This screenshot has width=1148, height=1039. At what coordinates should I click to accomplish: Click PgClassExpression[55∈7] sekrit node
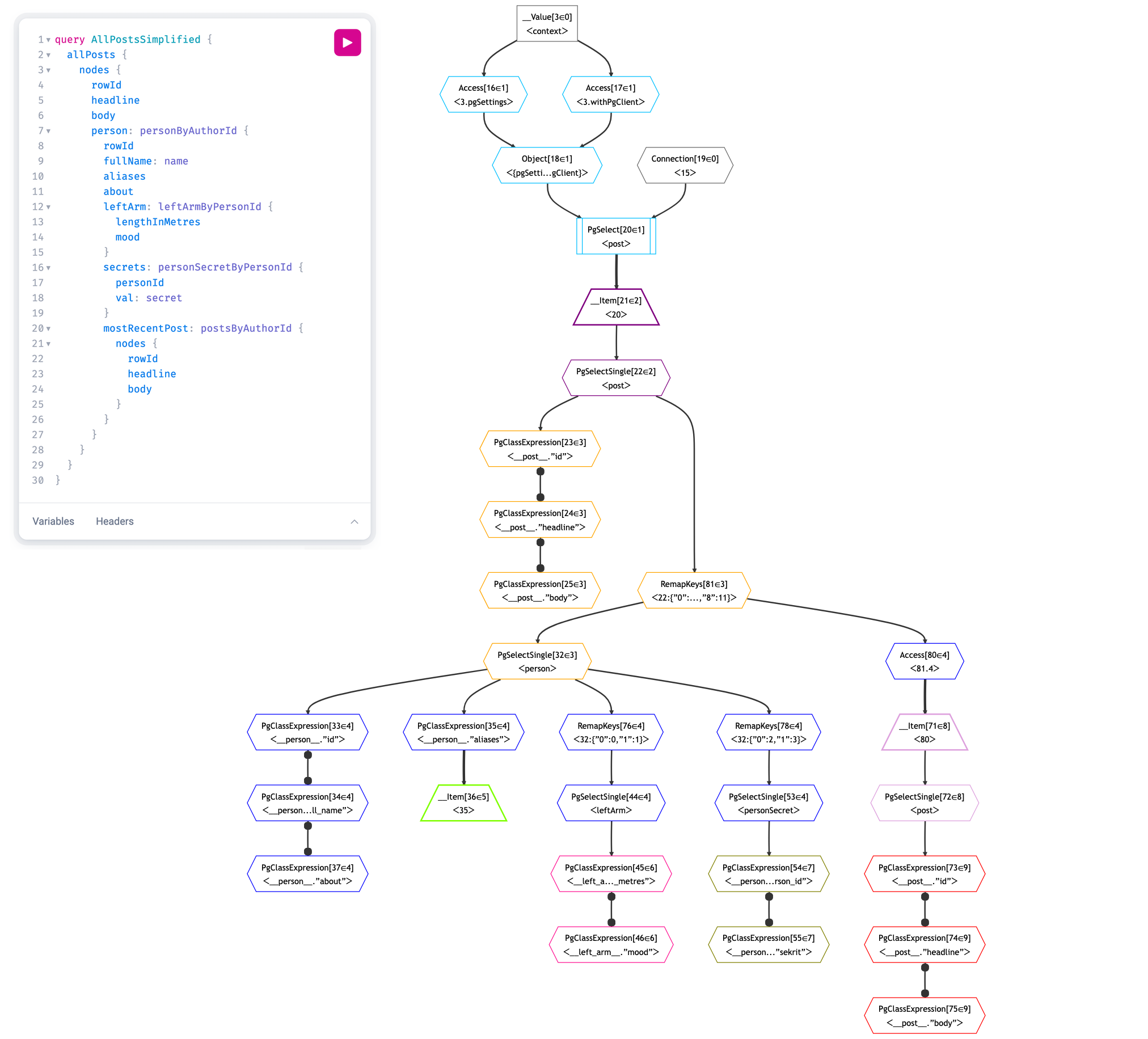(769, 944)
